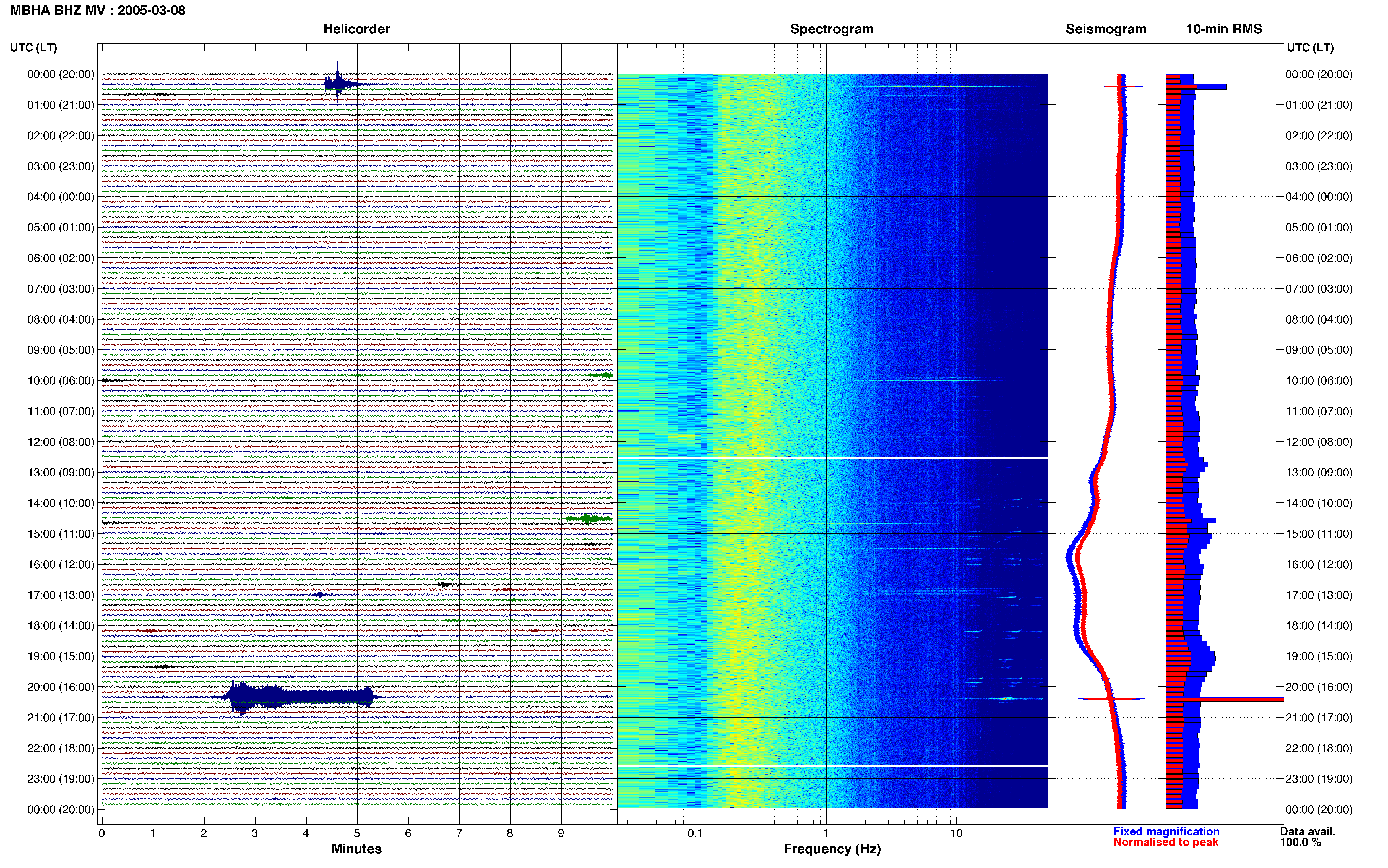Select the Helicorder panel heading
The width and height of the screenshot is (1388, 868).
[x=356, y=29]
